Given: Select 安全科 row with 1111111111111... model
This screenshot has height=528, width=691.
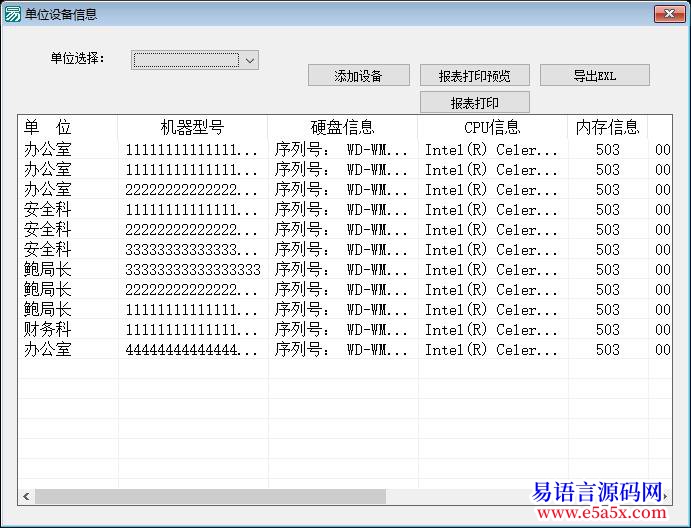Looking at the screenshot, I should pos(345,209).
